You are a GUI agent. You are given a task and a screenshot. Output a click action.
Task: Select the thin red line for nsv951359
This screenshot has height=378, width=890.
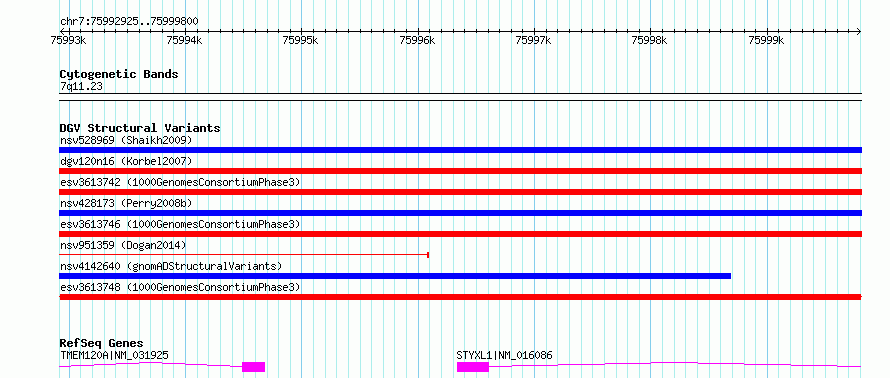point(244,255)
